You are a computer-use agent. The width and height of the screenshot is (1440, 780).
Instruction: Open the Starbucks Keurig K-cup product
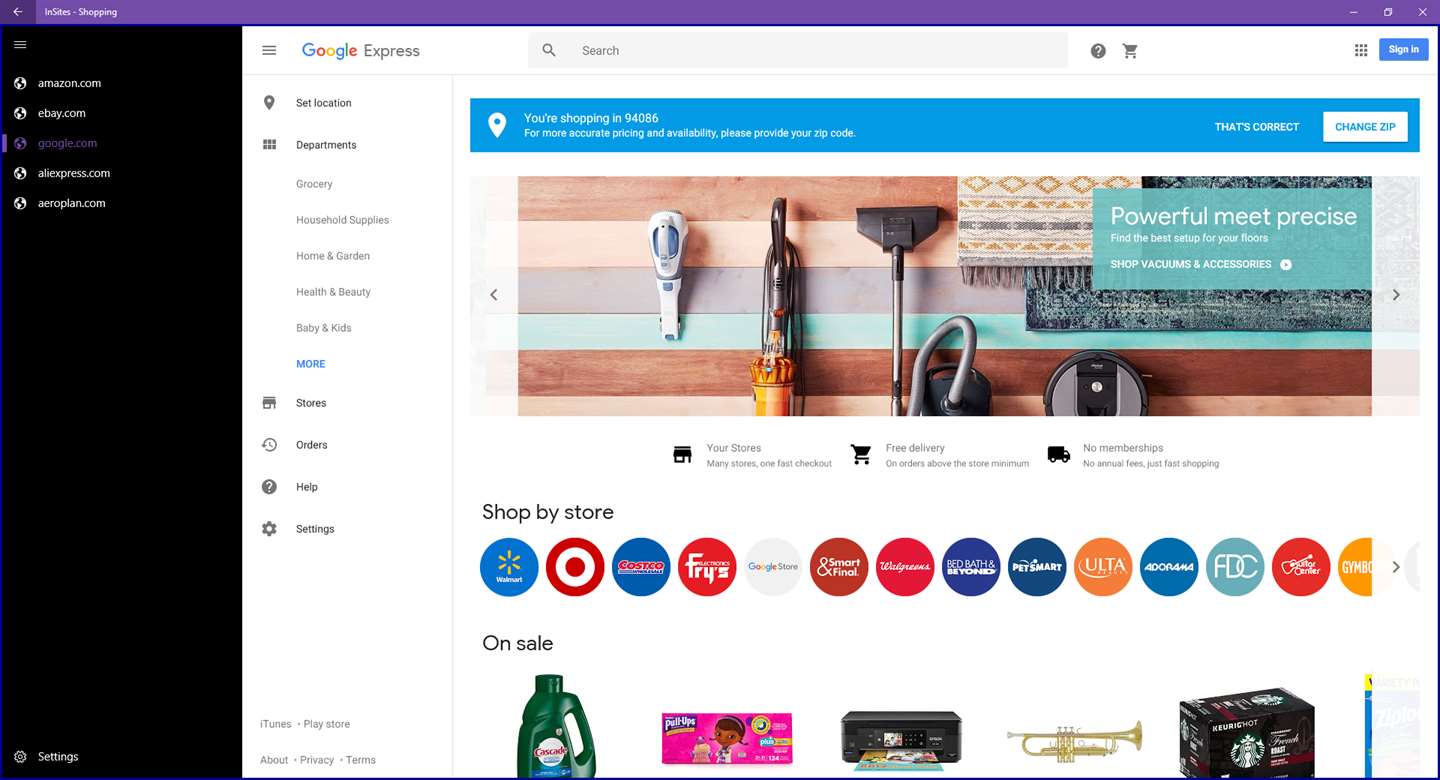[x=1246, y=732]
